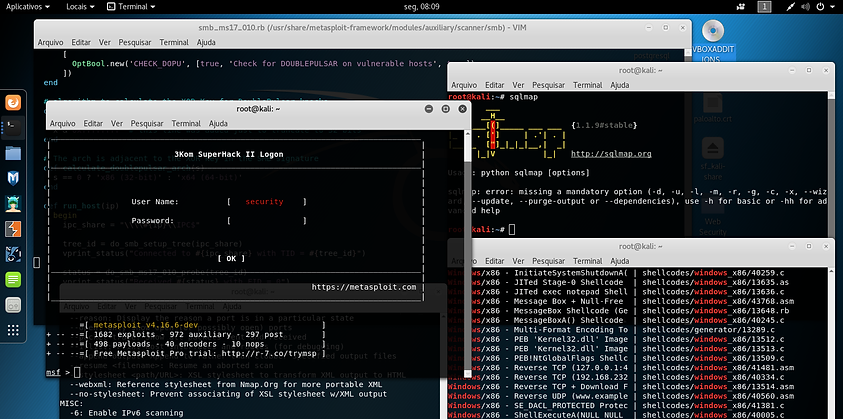Open the Locais menu
This screenshot has height=419, width=843.
click(x=80, y=6)
